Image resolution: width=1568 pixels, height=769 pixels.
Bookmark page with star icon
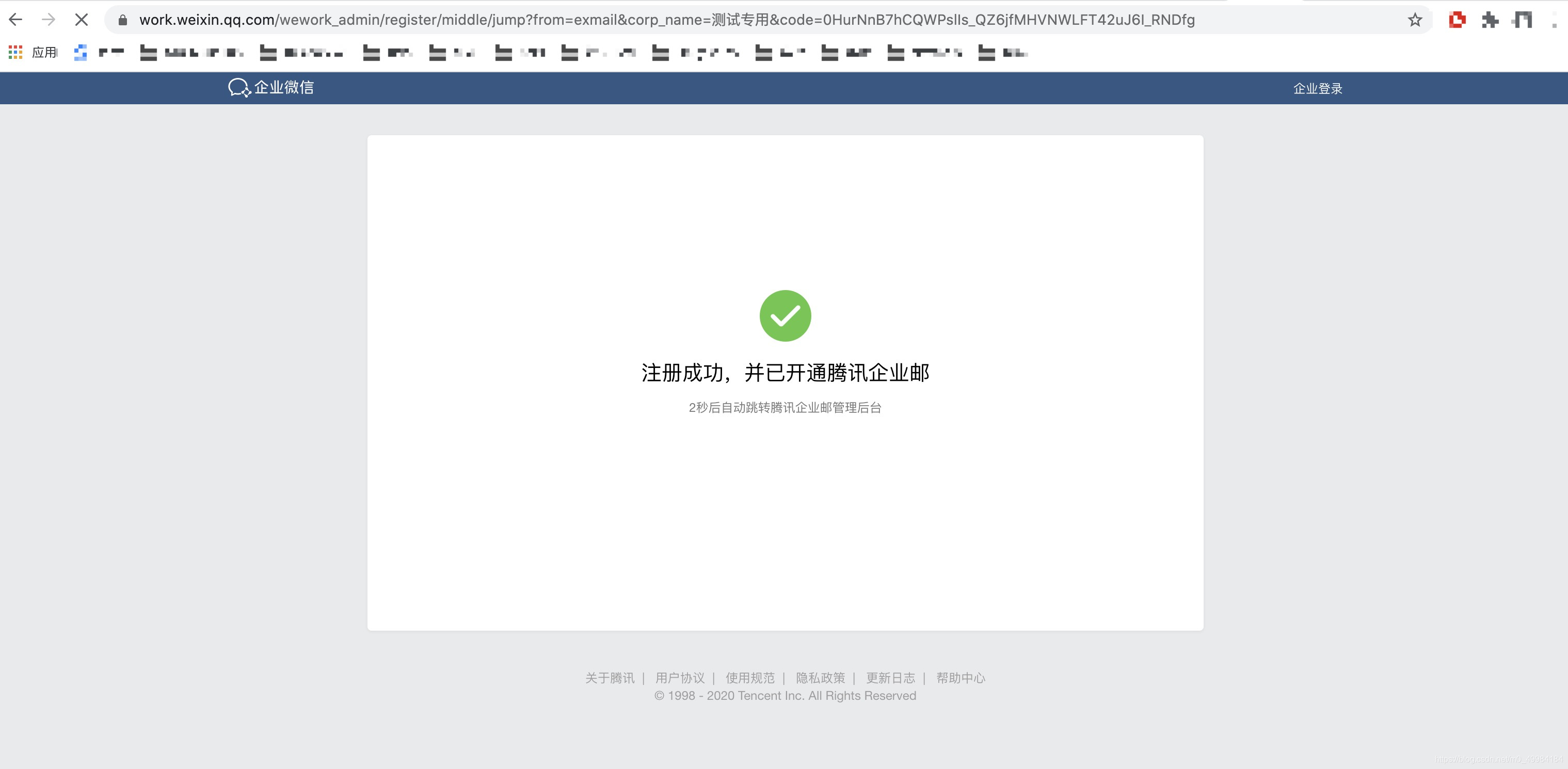tap(1415, 20)
